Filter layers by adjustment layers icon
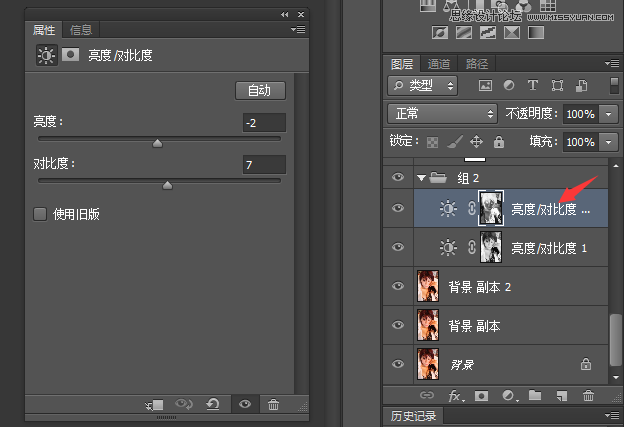624x427 pixels. pos(509,85)
